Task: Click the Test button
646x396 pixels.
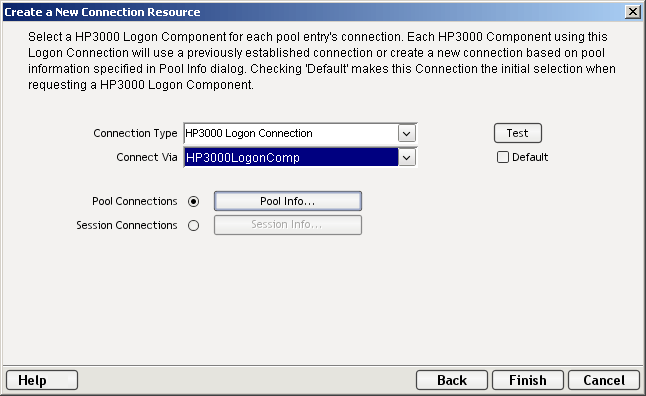Action: 517,133
